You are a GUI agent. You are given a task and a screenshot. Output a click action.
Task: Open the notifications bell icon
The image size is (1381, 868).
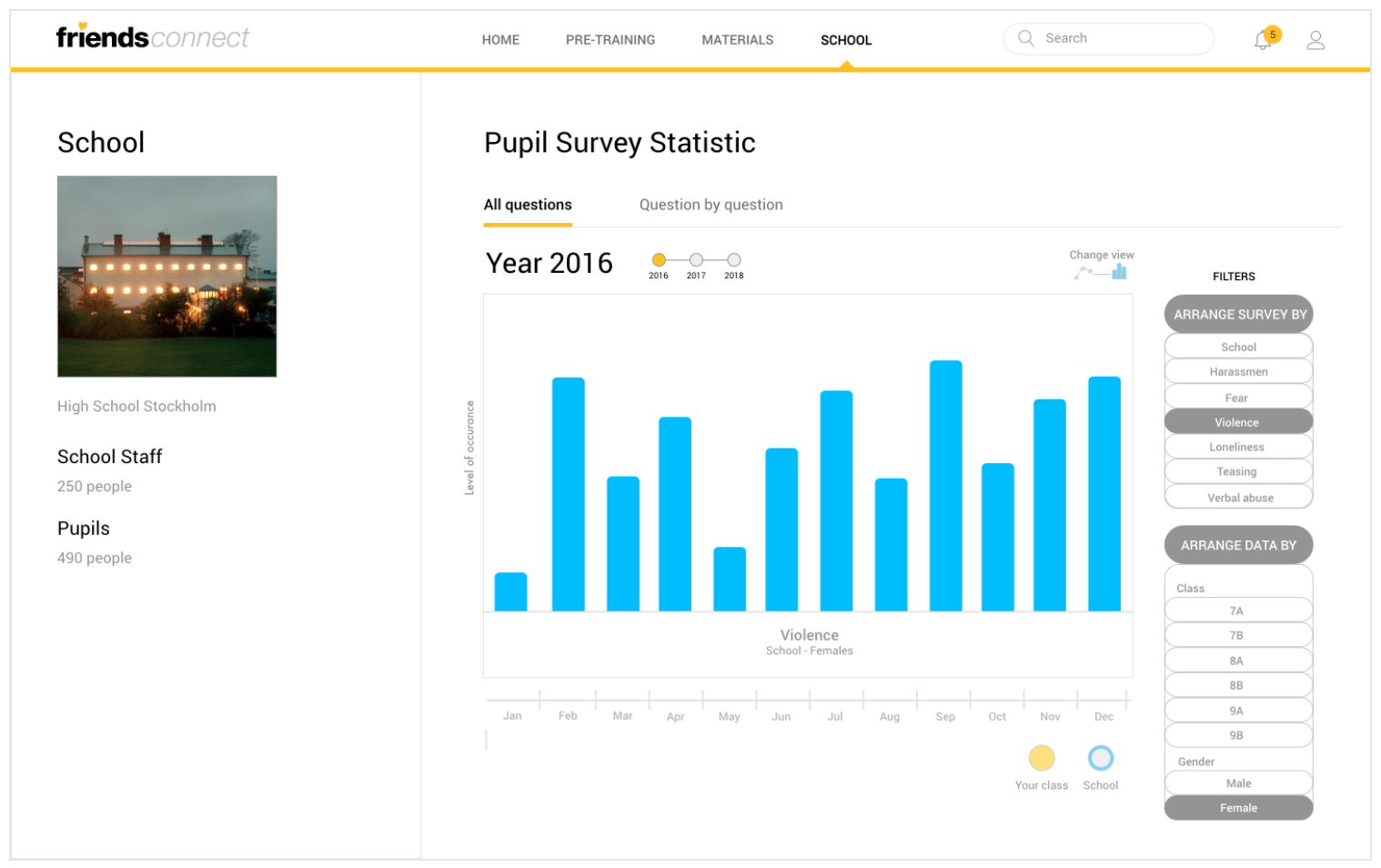(x=1263, y=40)
